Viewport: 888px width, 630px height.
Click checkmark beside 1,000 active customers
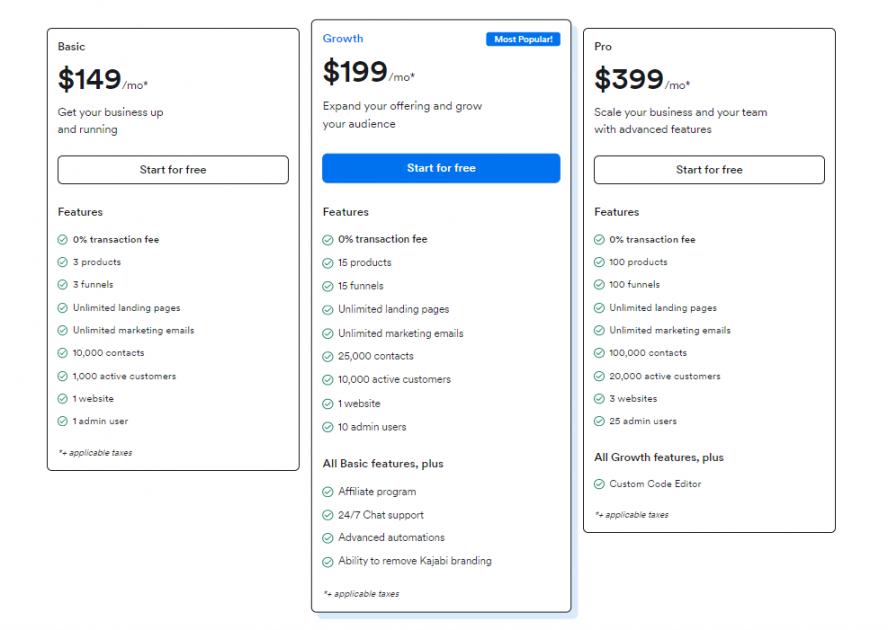(63, 376)
